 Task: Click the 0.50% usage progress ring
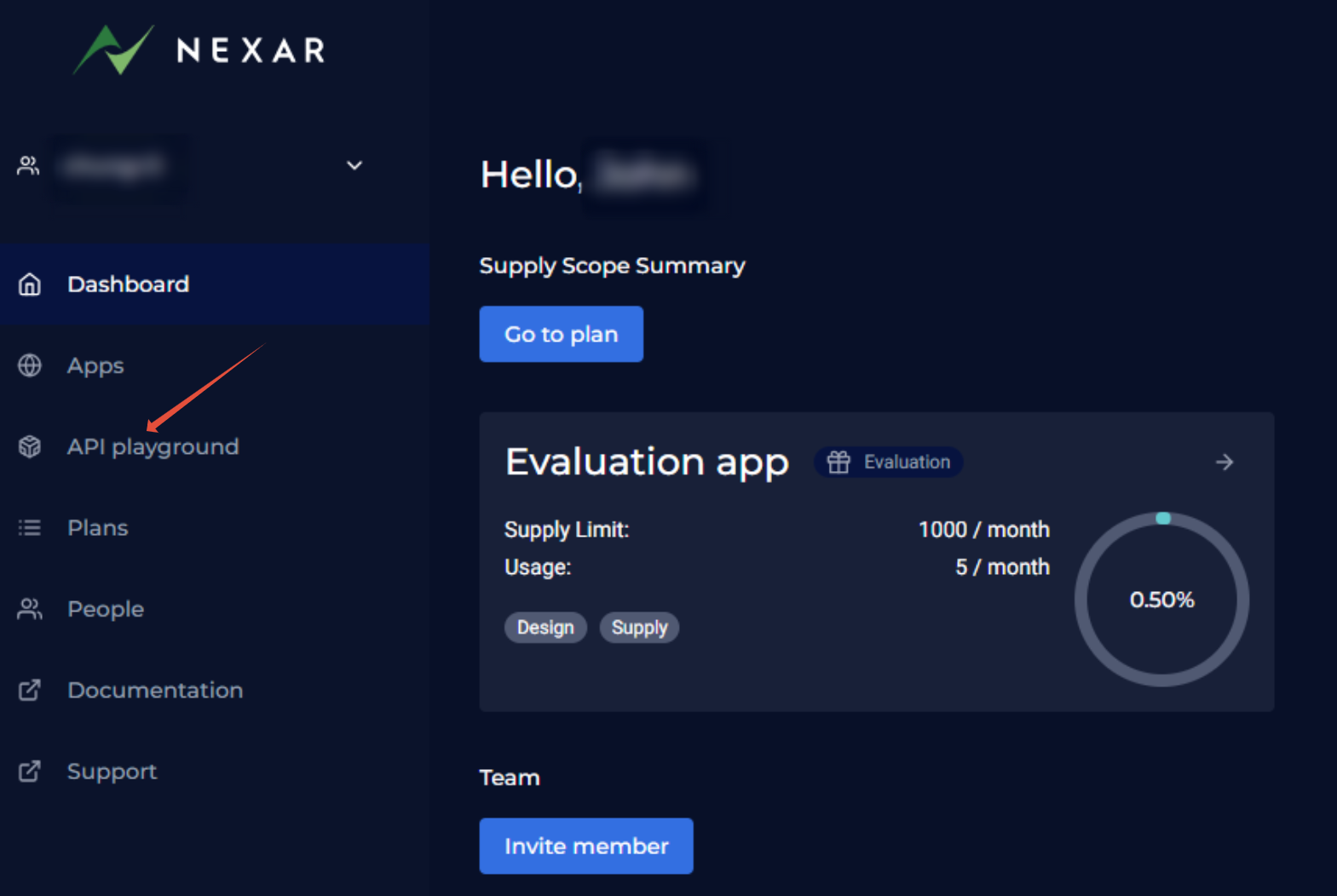click(x=1162, y=600)
